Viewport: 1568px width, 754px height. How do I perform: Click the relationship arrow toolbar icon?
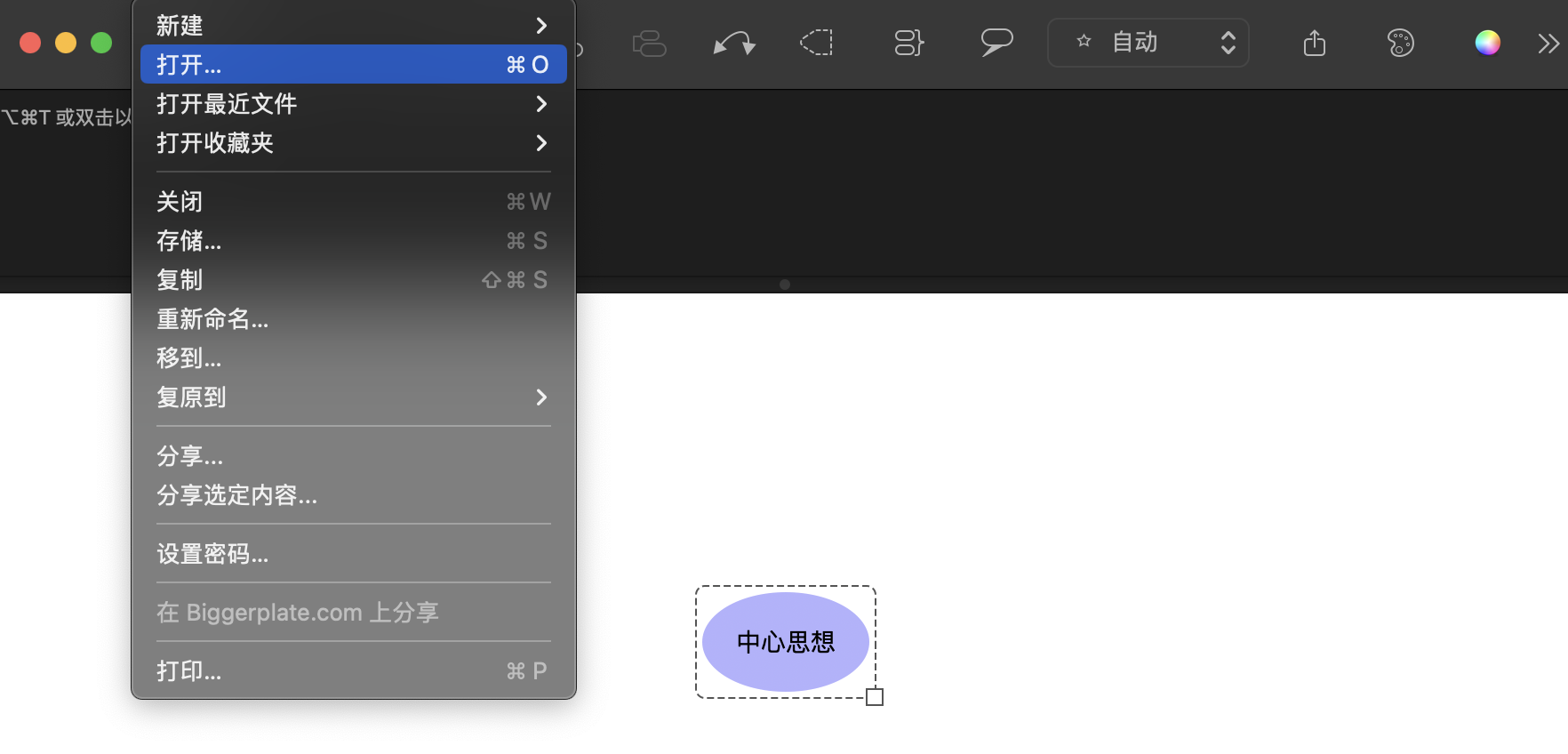pyautogui.click(x=734, y=43)
